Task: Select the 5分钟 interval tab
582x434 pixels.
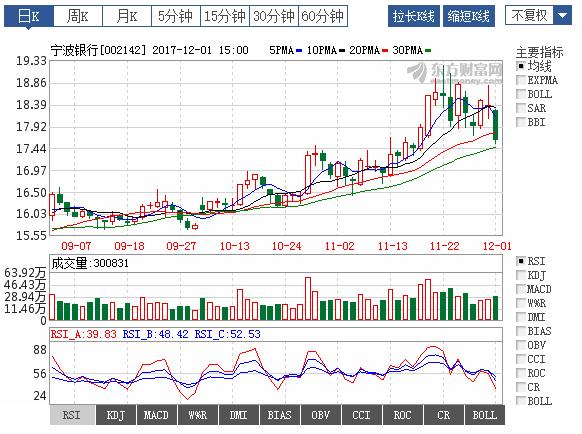Action: pyautogui.click(x=176, y=16)
